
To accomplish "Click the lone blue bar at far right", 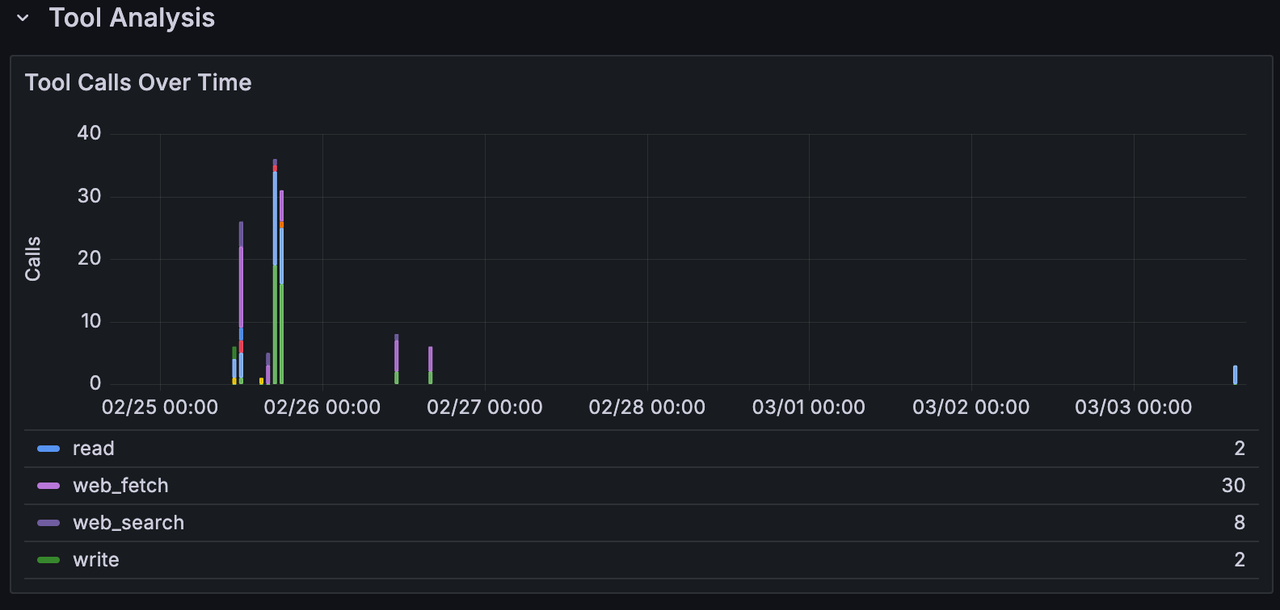I will (1235, 375).
